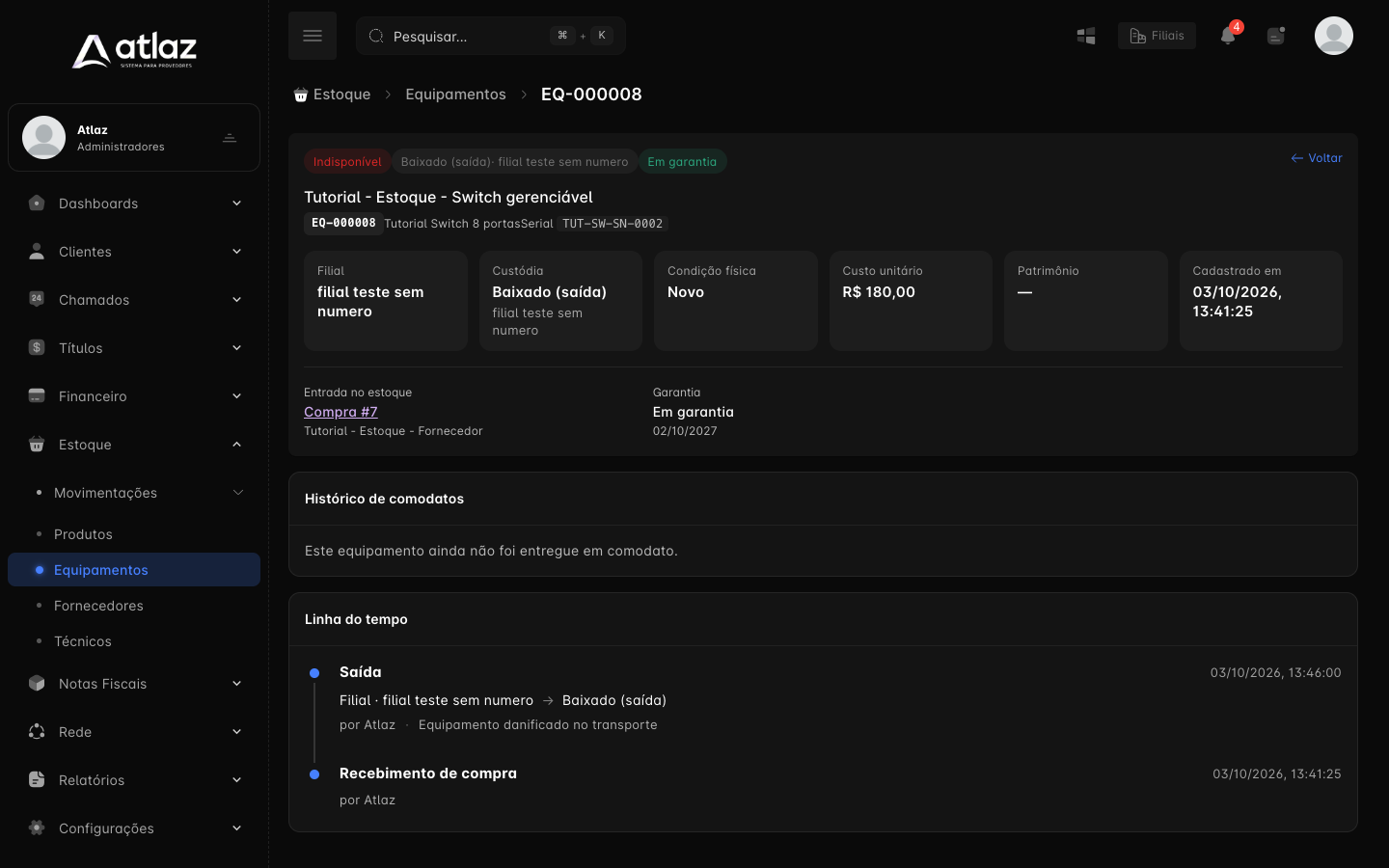The width and height of the screenshot is (1389, 868).
Task: Click the Saída timeline marker dot
Action: coord(314,673)
